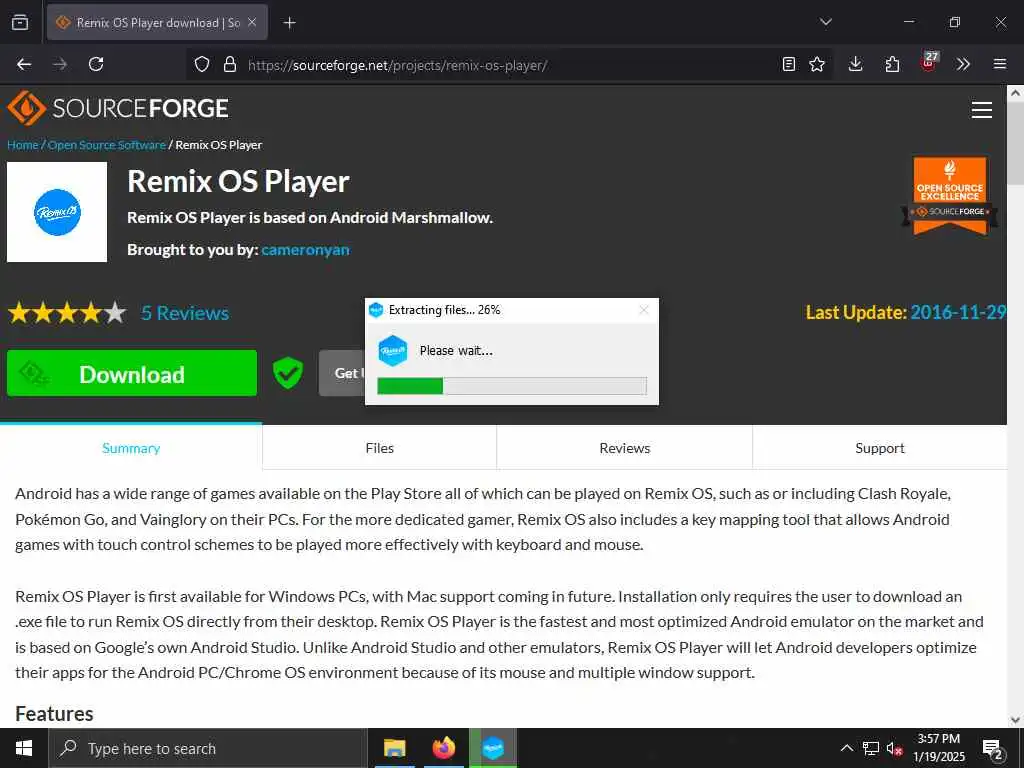Open Firefox application hamburger menu
The height and width of the screenshot is (768, 1024).
(1000, 64)
